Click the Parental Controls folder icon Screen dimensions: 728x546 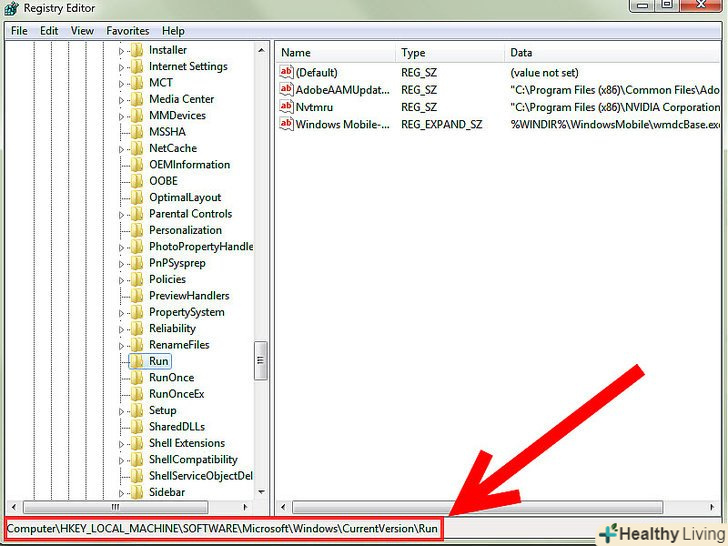click(136, 214)
